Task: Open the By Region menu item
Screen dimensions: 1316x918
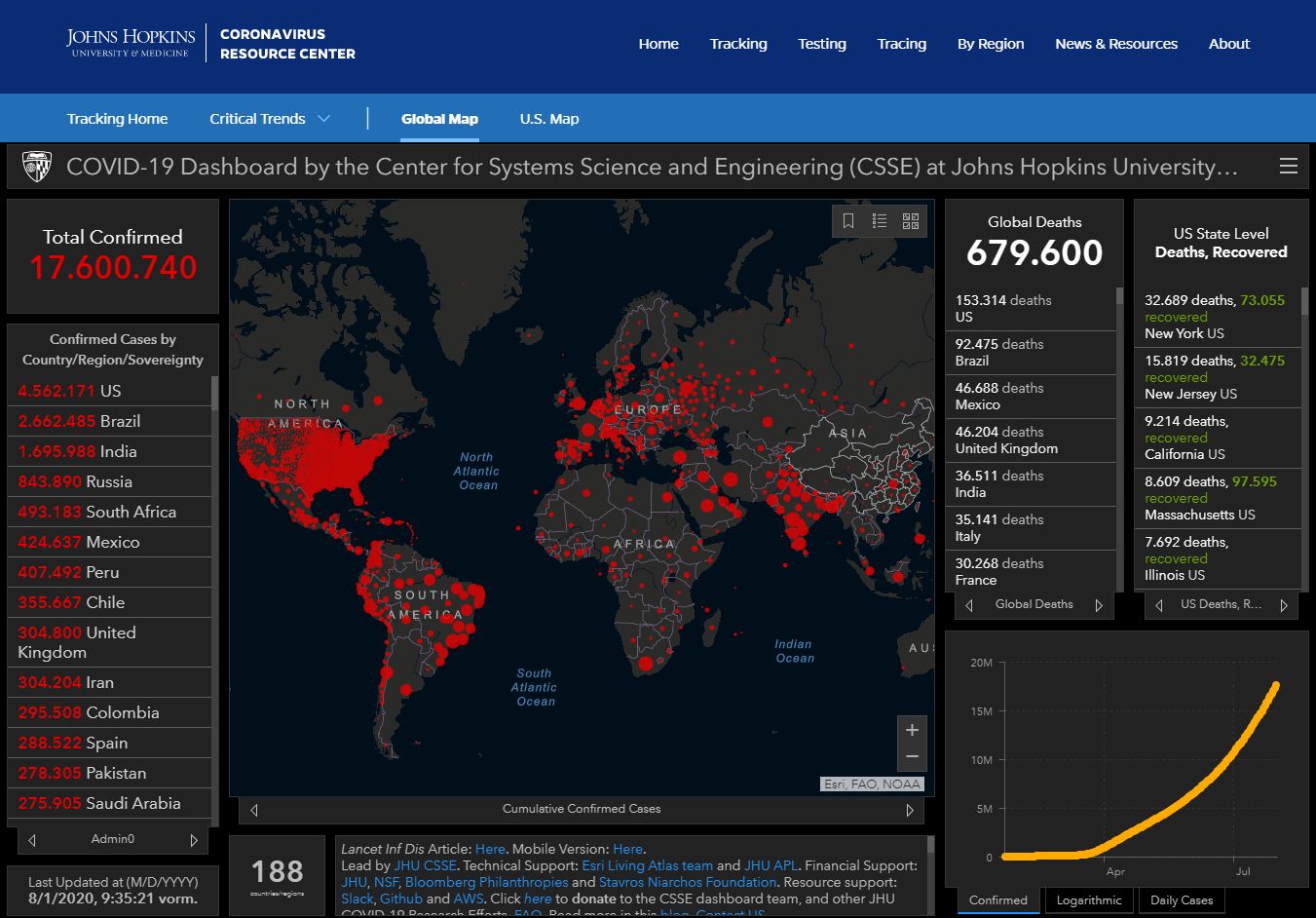Action: pyautogui.click(x=991, y=44)
